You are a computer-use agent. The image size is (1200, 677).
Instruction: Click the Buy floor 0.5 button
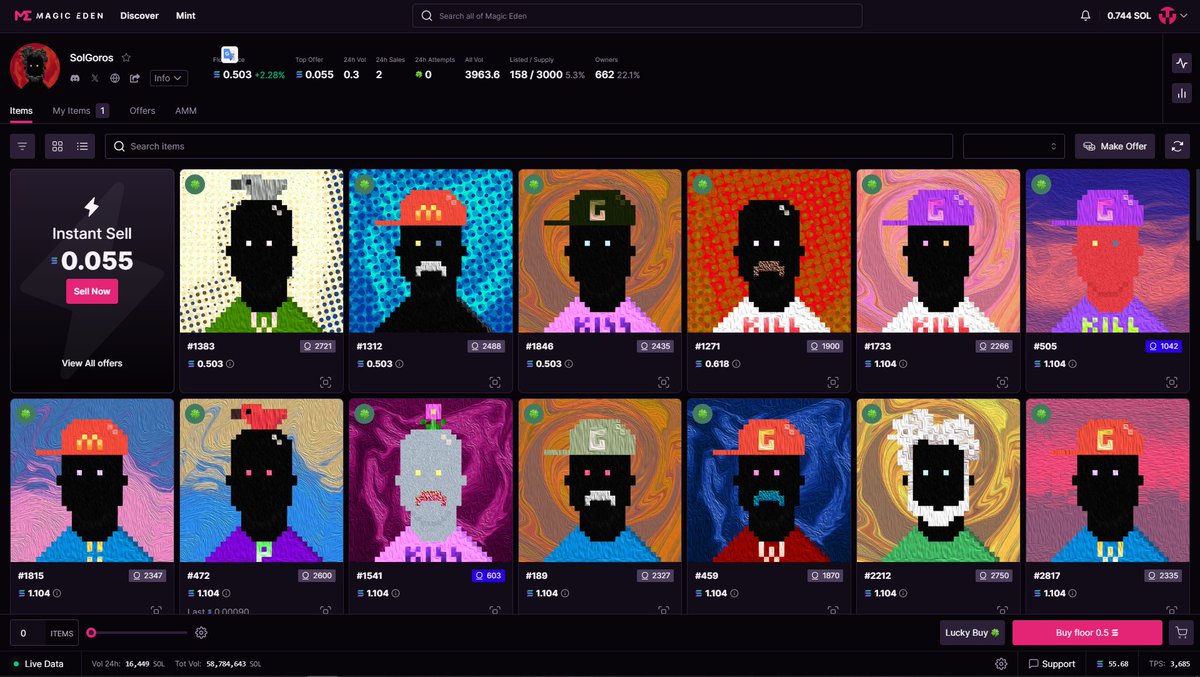point(1087,632)
